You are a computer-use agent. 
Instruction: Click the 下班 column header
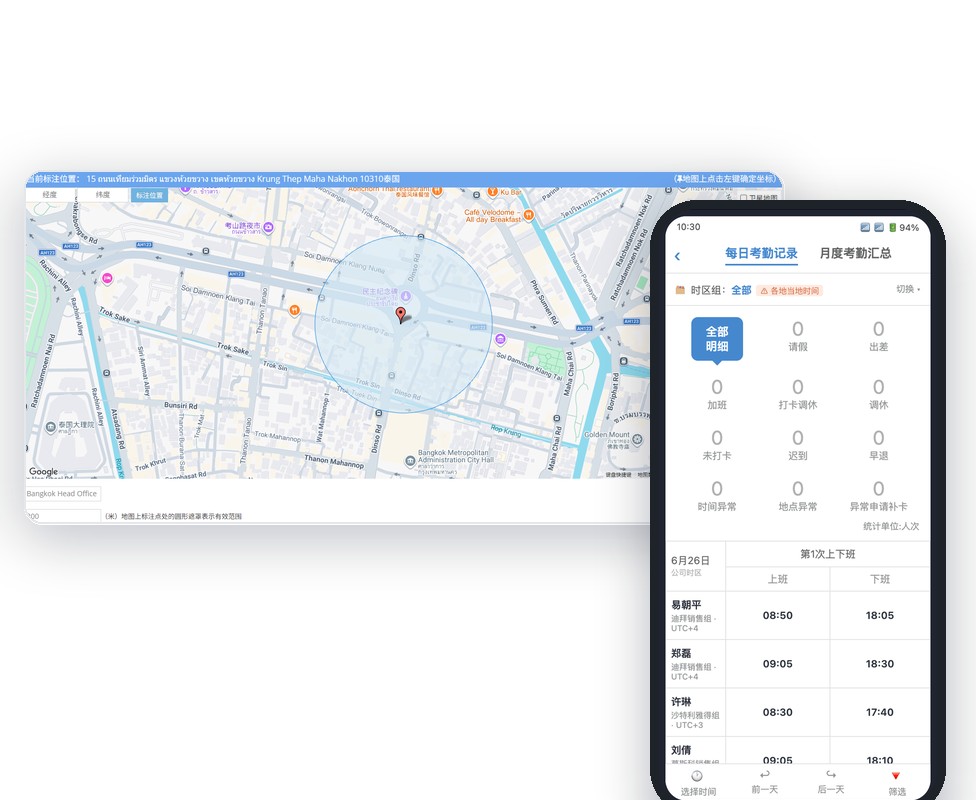click(x=880, y=579)
